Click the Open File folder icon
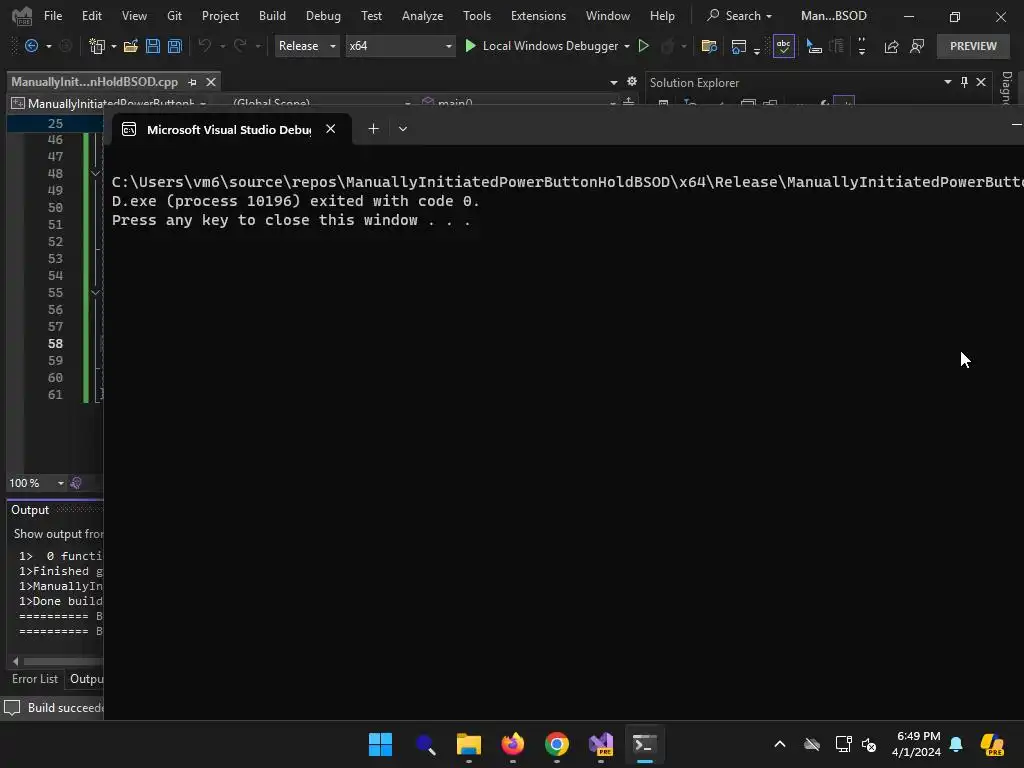Screen dimensions: 1024x768 click(x=131, y=46)
